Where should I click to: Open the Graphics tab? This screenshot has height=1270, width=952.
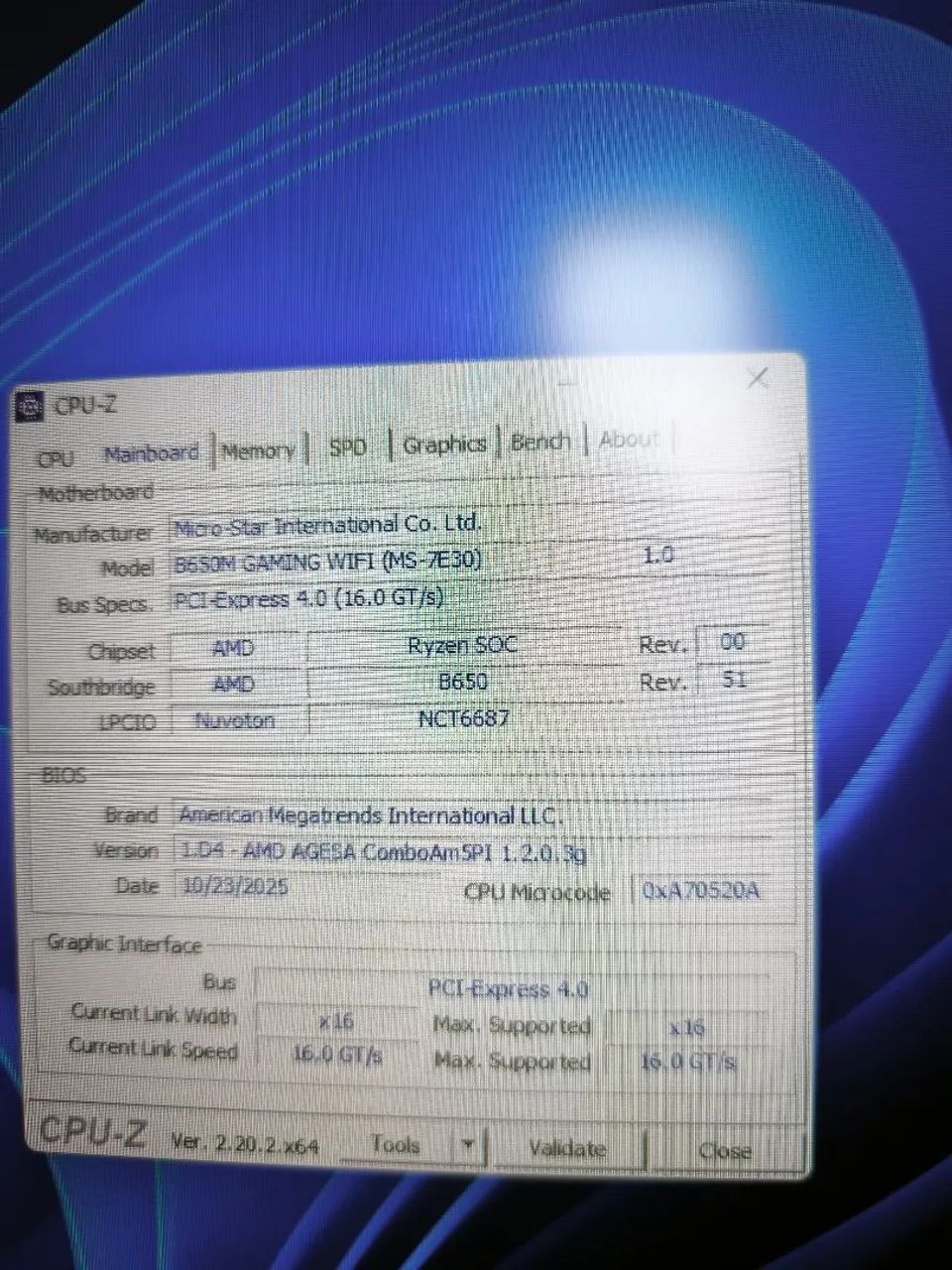(x=444, y=444)
